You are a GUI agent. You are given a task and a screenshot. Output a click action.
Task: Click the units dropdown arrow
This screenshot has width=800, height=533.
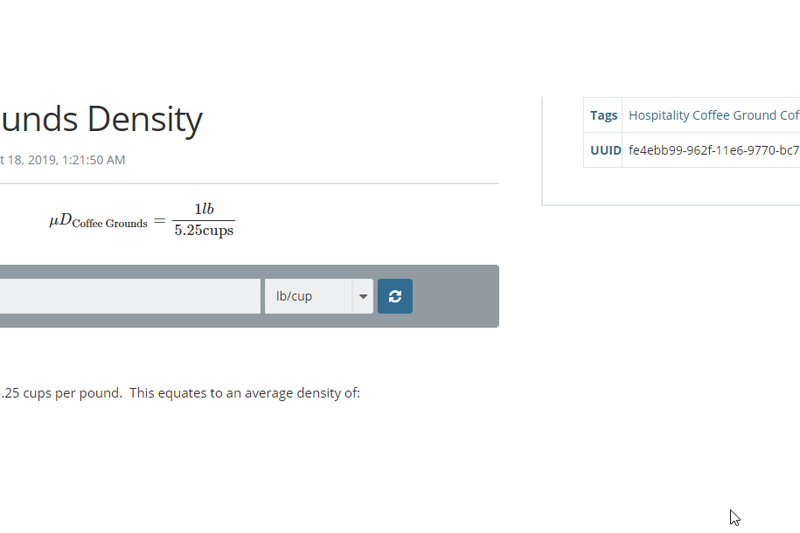click(362, 296)
